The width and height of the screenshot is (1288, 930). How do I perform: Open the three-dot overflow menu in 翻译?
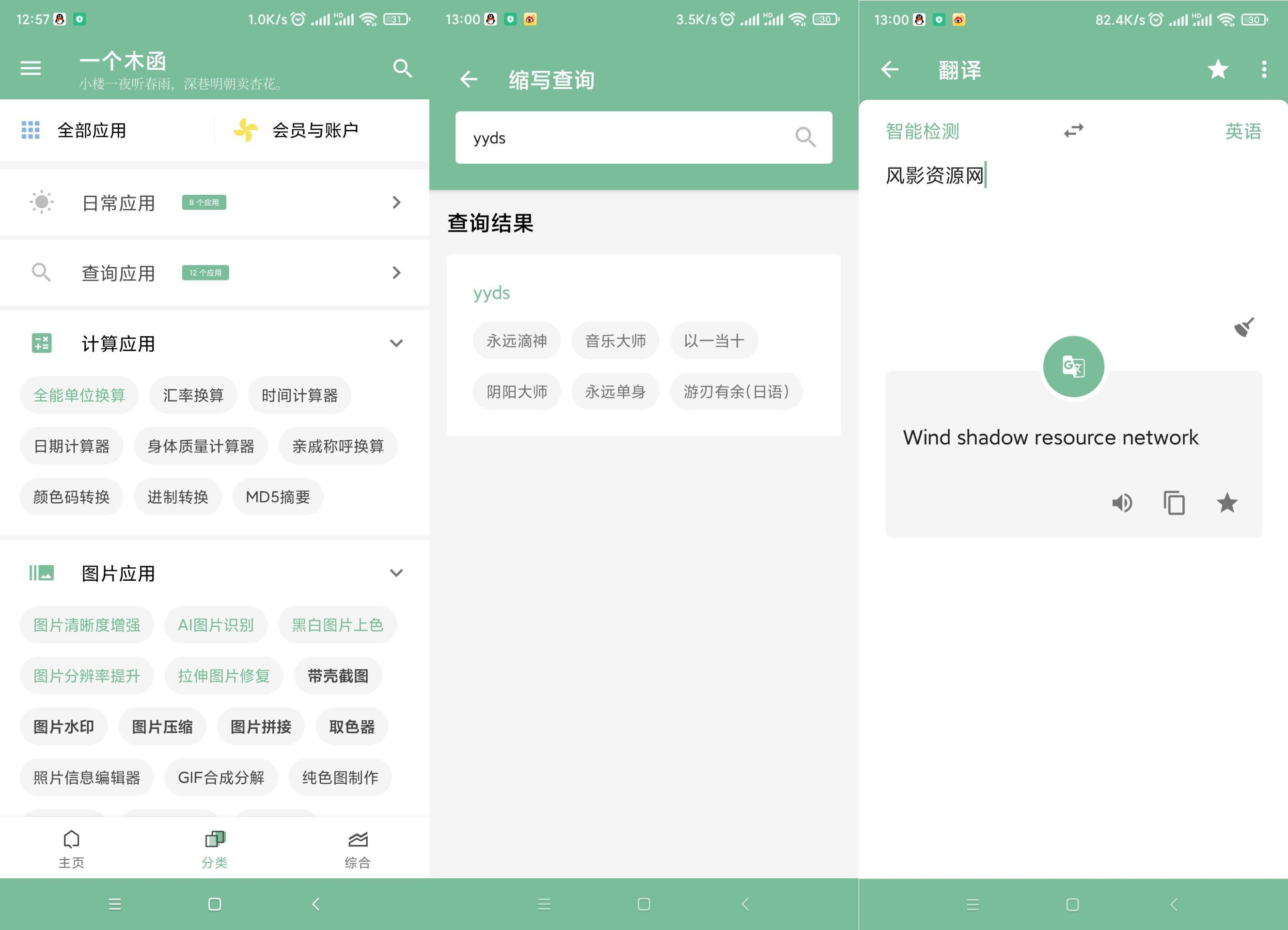(1264, 69)
